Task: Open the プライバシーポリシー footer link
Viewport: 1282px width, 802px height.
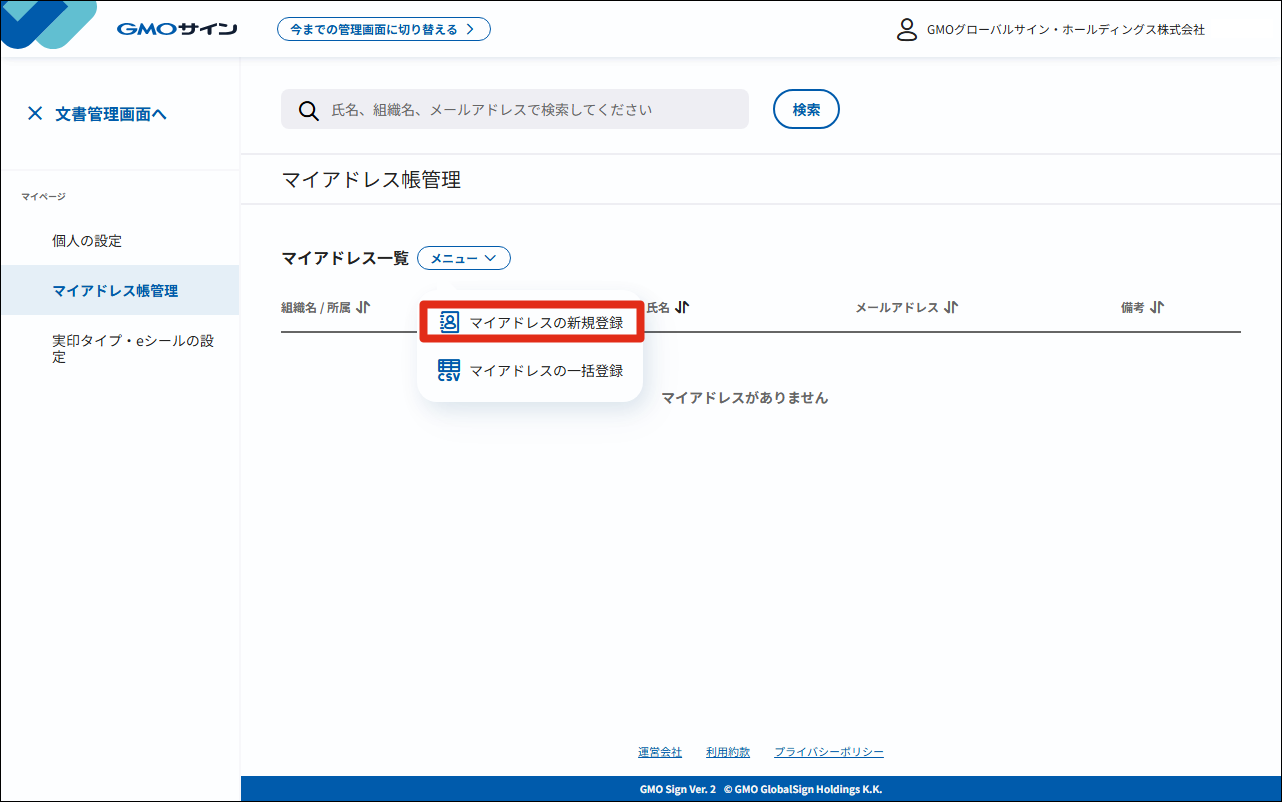Action: (829, 752)
